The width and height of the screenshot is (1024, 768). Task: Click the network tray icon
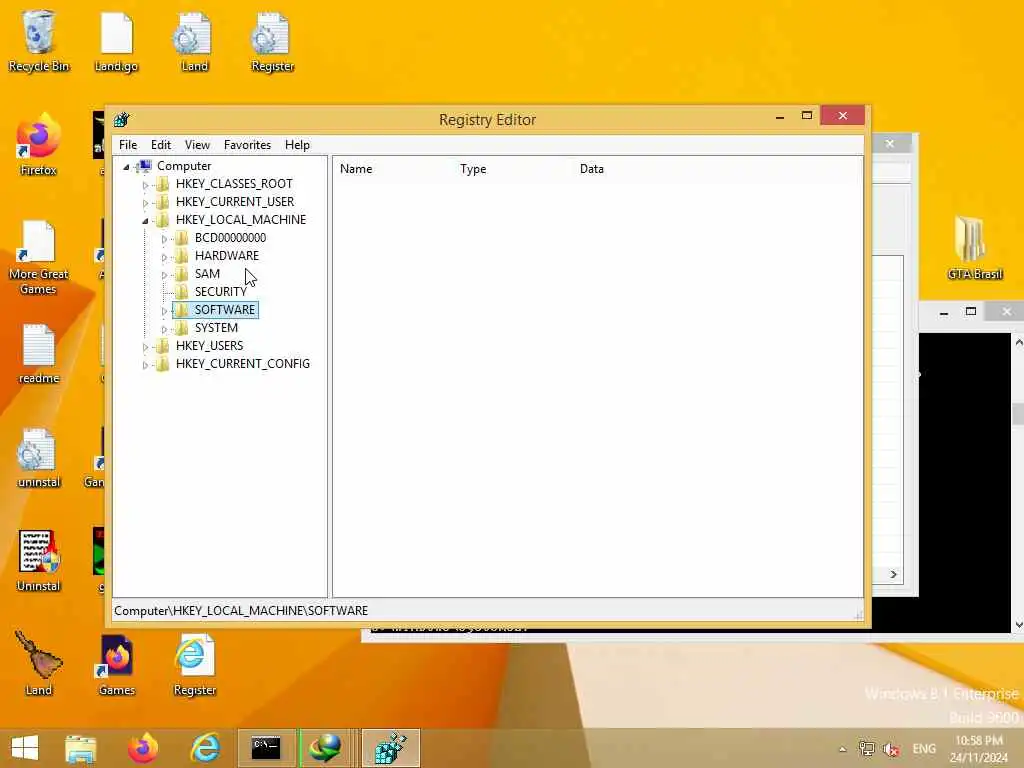[867, 749]
